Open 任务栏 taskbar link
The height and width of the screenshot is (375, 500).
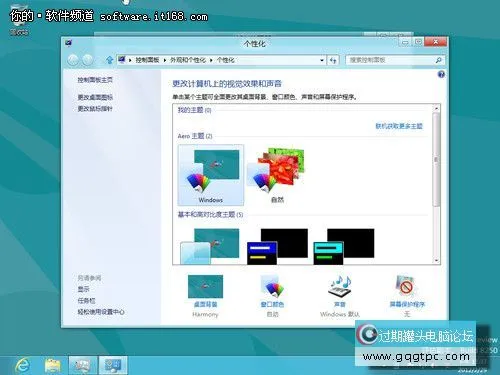[x=86, y=300]
